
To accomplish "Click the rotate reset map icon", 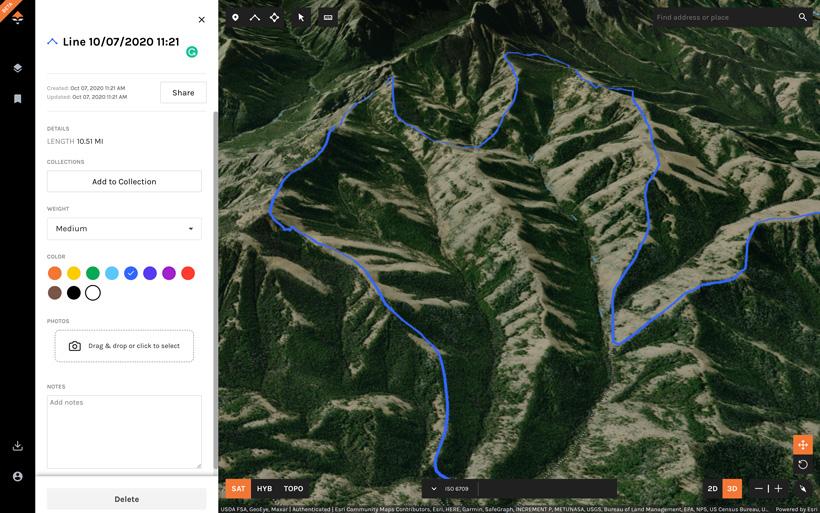I will coord(803,464).
